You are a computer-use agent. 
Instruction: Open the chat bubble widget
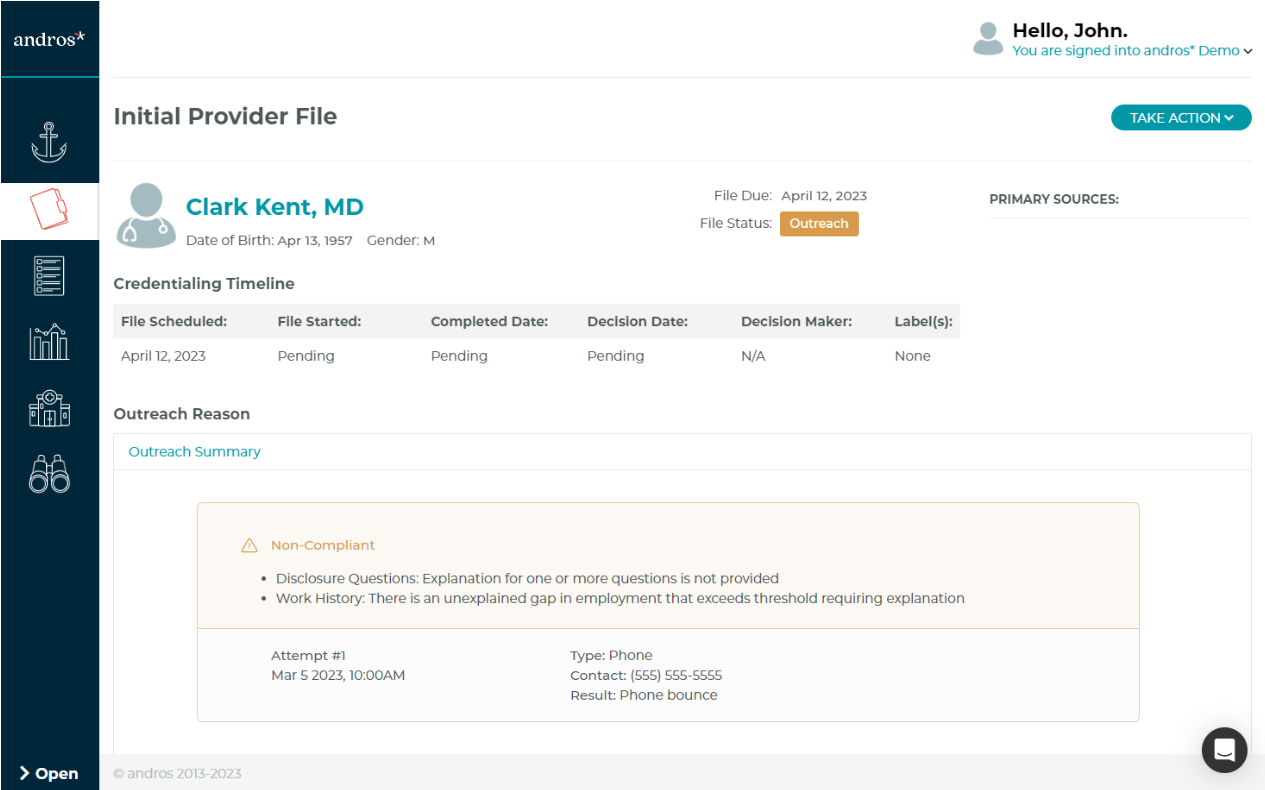pyautogui.click(x=1224, y=749)
